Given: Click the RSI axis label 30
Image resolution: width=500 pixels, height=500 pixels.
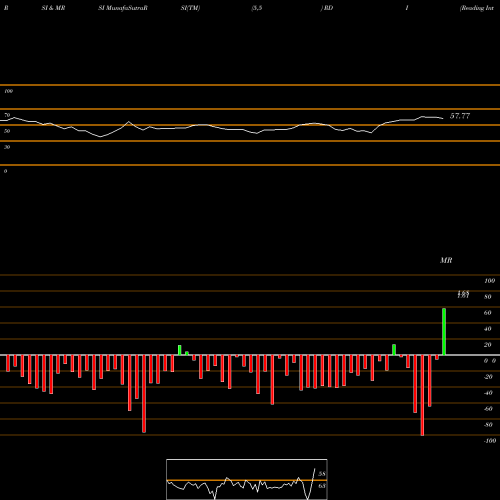Looking at the screenshot, I should point(7,147).
